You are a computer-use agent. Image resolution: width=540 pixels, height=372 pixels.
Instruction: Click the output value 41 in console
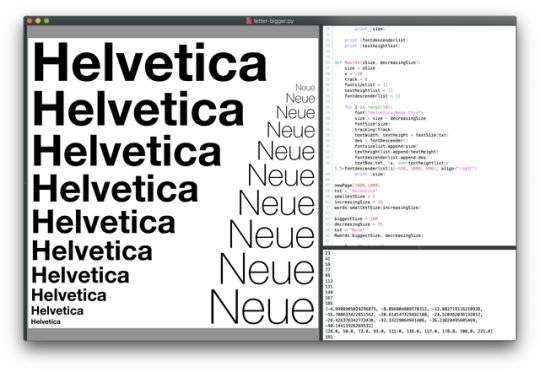point(328,259)
